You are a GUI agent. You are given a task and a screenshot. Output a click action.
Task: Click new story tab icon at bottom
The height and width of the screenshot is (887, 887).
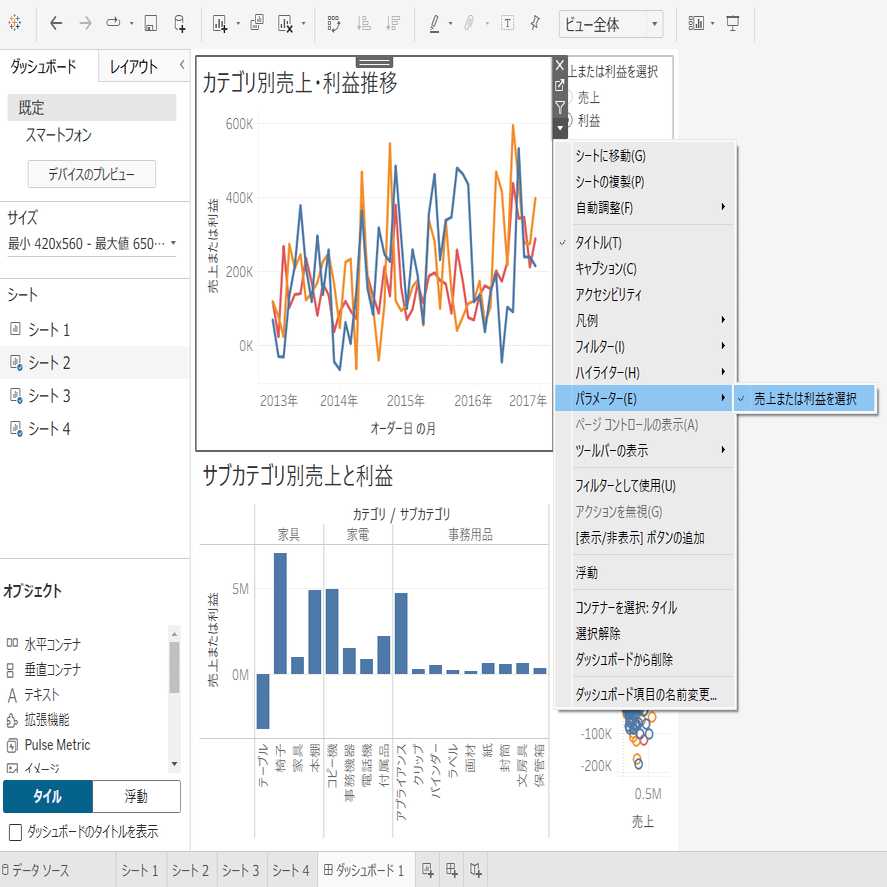(476, 869)
